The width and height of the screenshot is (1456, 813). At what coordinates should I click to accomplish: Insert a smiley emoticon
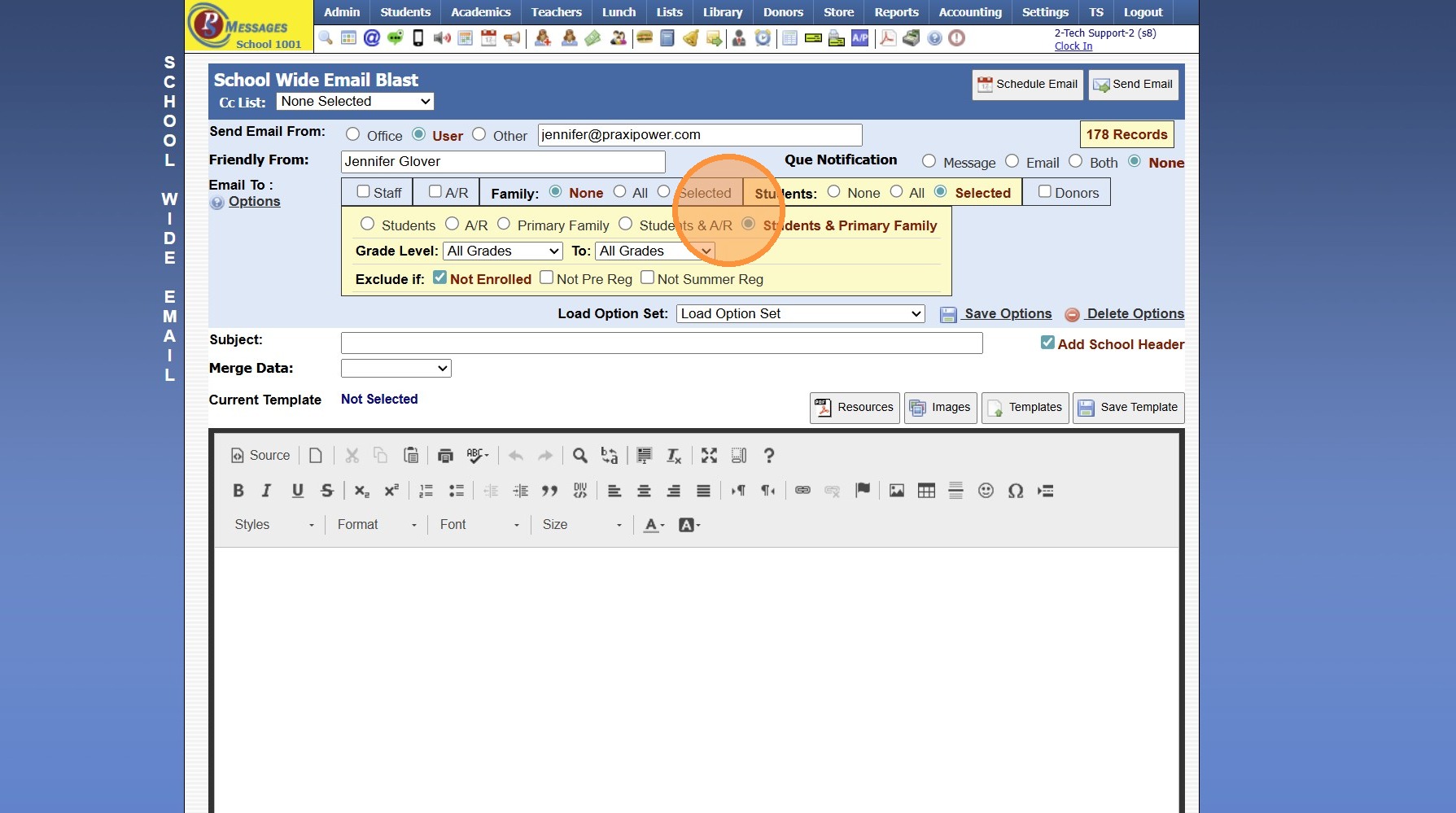click(x=986, y=491)
